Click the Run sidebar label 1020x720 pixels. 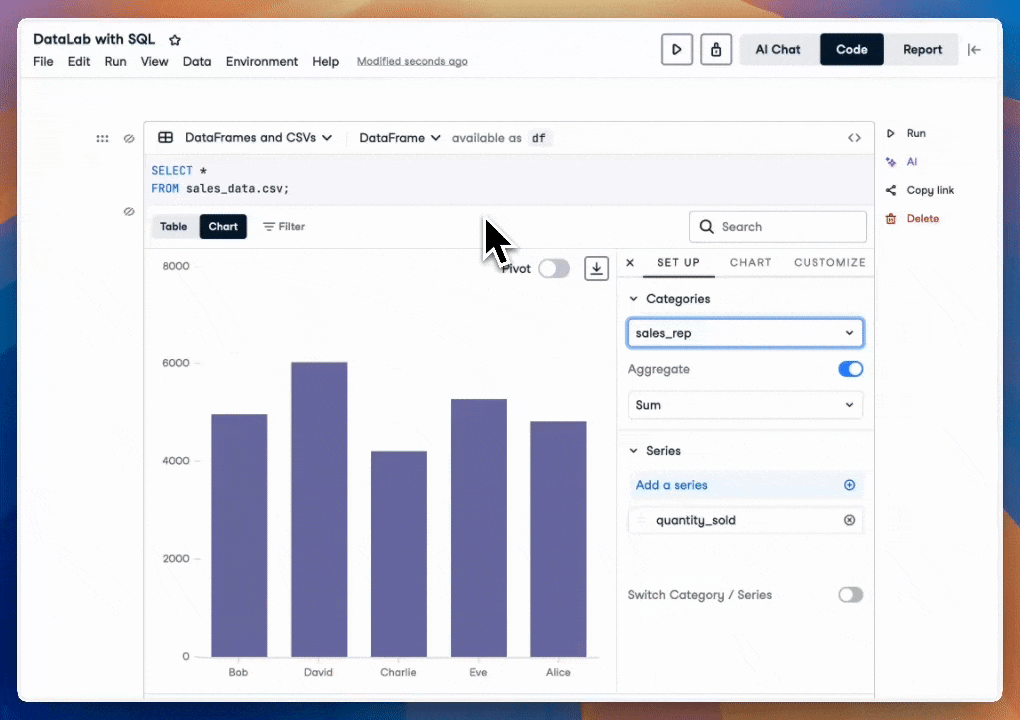(x=916, y=133)
